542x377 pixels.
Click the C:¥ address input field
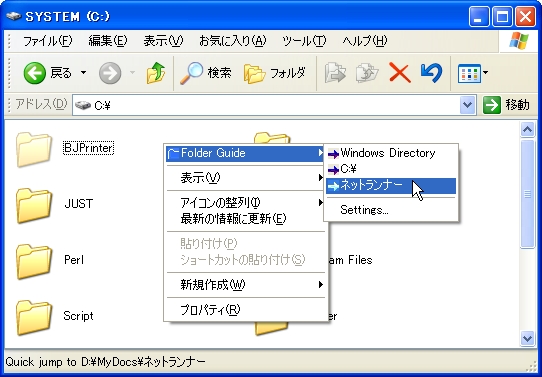(x=266, y=105)
